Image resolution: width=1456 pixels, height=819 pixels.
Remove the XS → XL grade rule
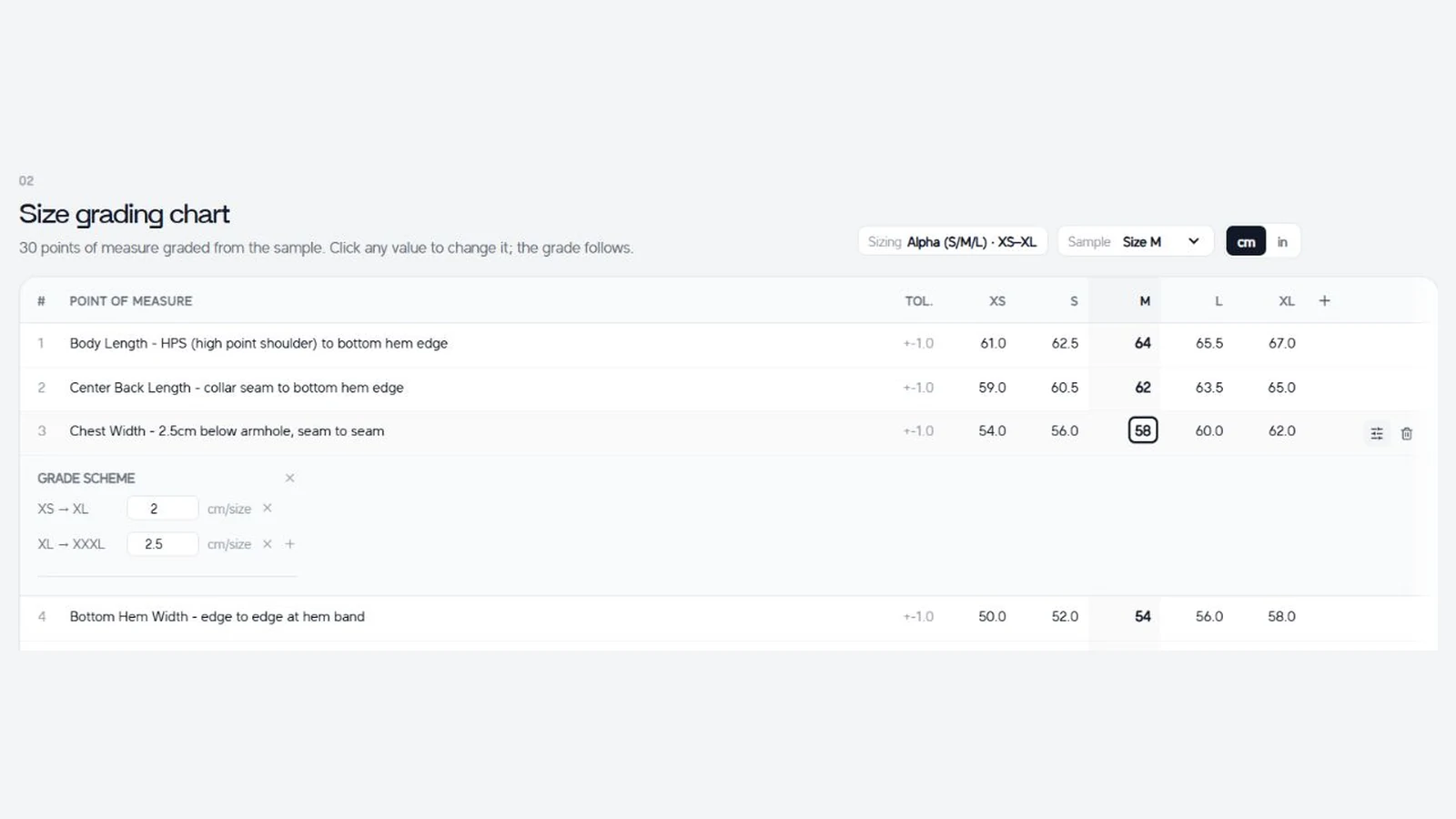coord(268,508)
